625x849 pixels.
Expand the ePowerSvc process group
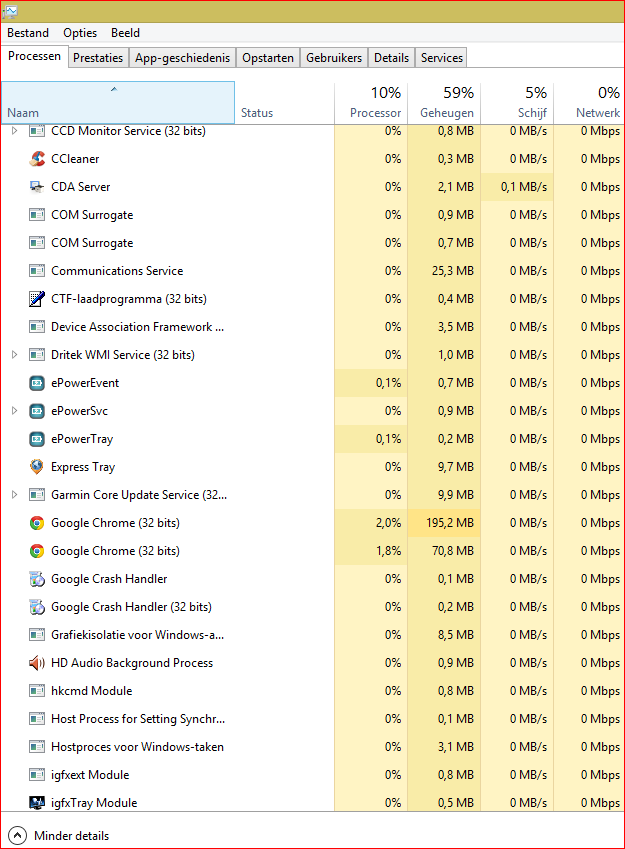point(14,411)
